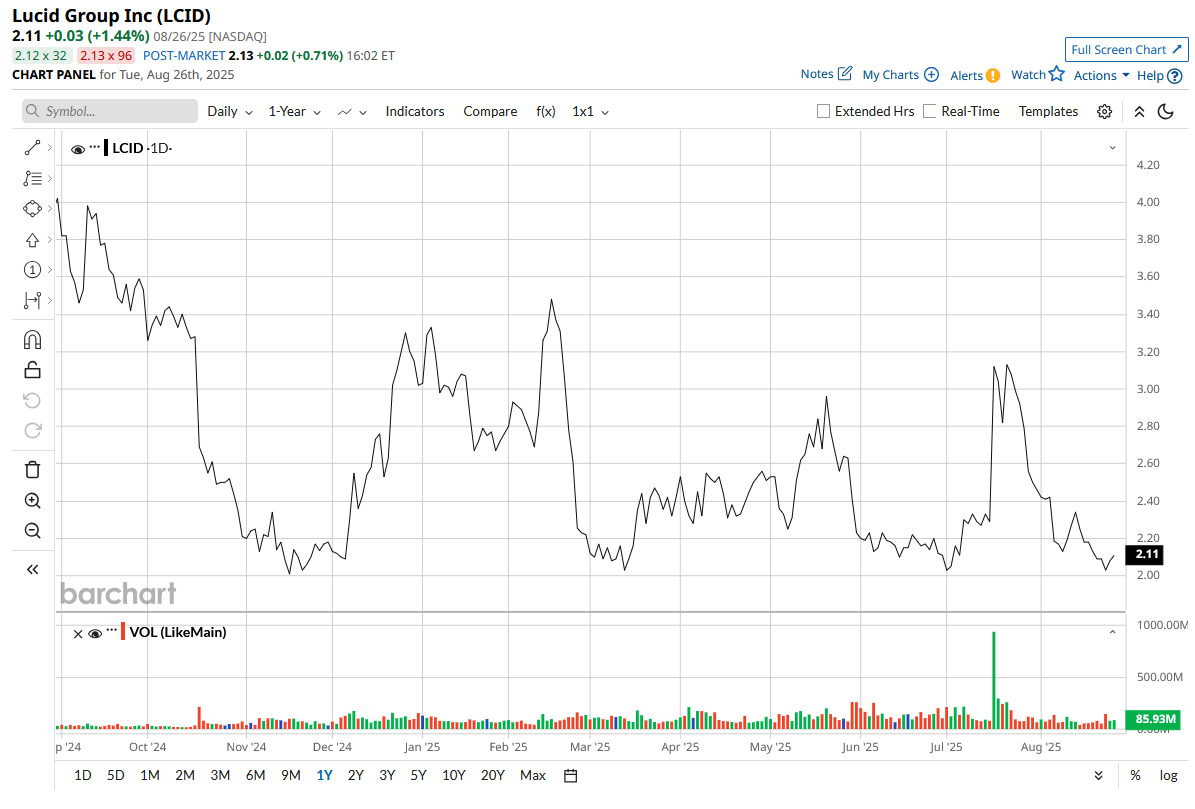Open the date range calendar icon
This screenshot has height=809, width=1195.
pyautogui.click(x=570, y=775)
